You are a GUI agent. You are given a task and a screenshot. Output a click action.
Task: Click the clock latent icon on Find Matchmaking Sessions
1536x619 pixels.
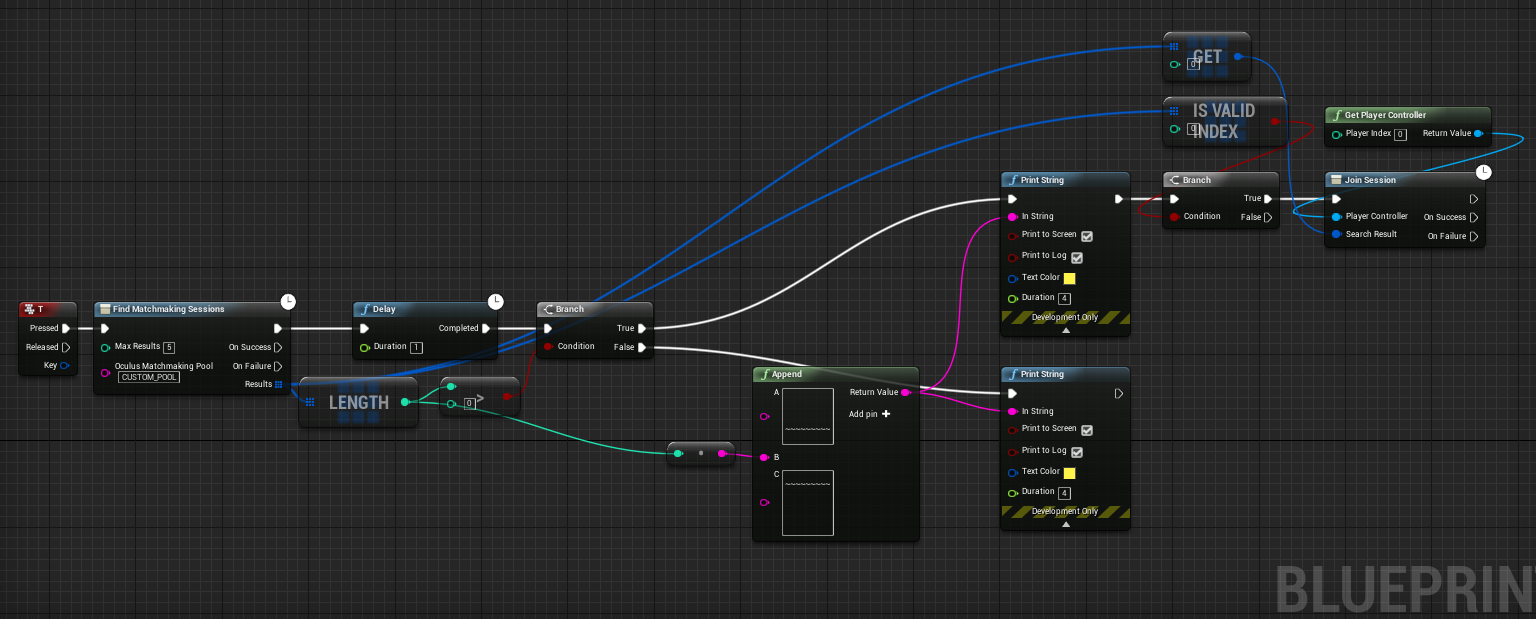pyautogui.click(x=288, y=301)
